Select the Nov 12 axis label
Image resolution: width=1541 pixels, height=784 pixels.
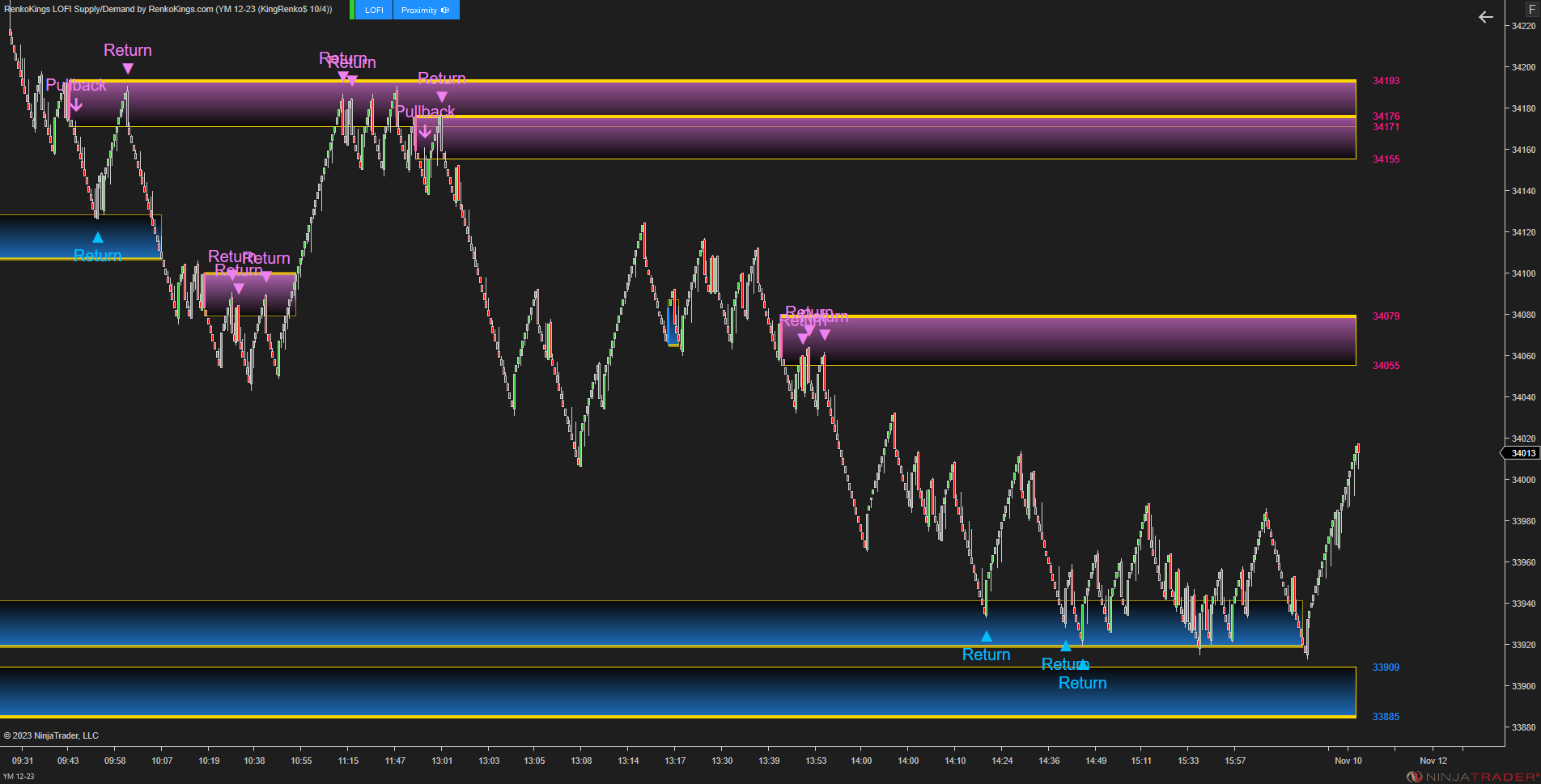pyautogui.click(x=1433, y=761)
